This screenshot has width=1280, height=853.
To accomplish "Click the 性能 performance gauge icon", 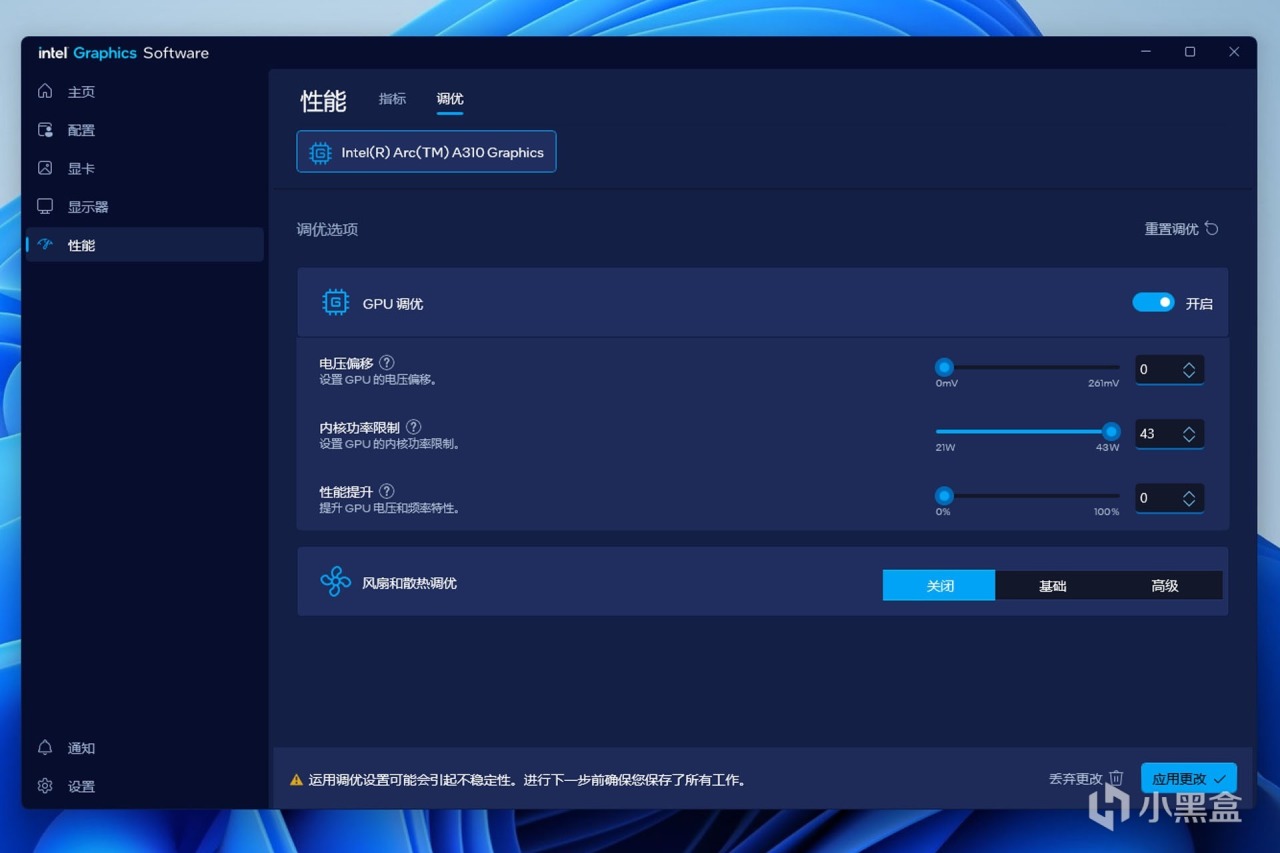I will click(x=45, y=244).
